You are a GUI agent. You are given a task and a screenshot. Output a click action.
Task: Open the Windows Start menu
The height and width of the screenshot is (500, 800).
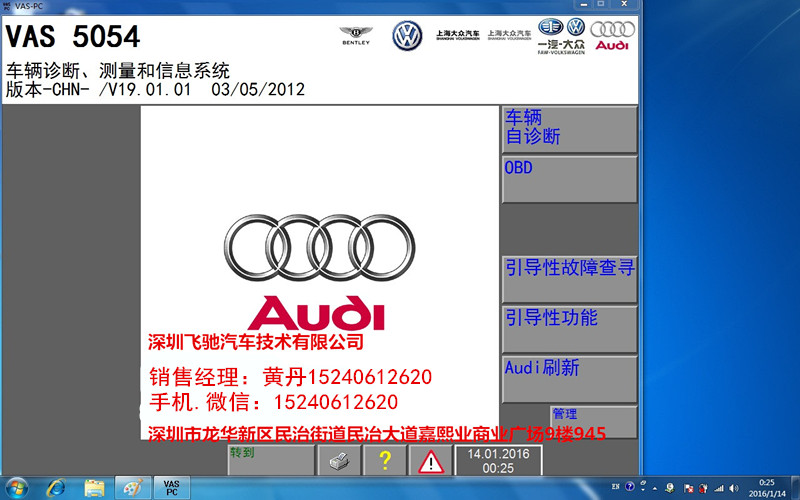pos(18,487)
